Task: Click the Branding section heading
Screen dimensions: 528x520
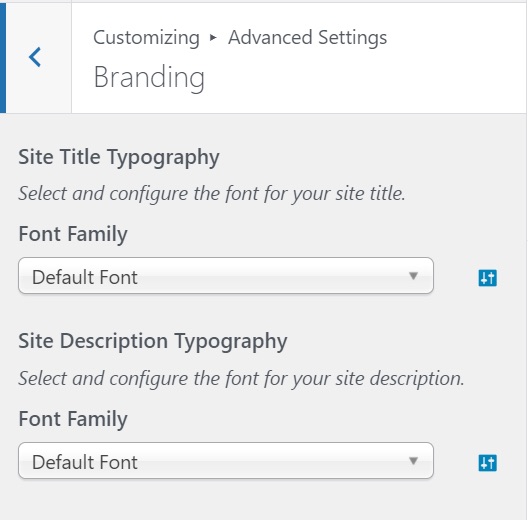Action: coord(149,77)
